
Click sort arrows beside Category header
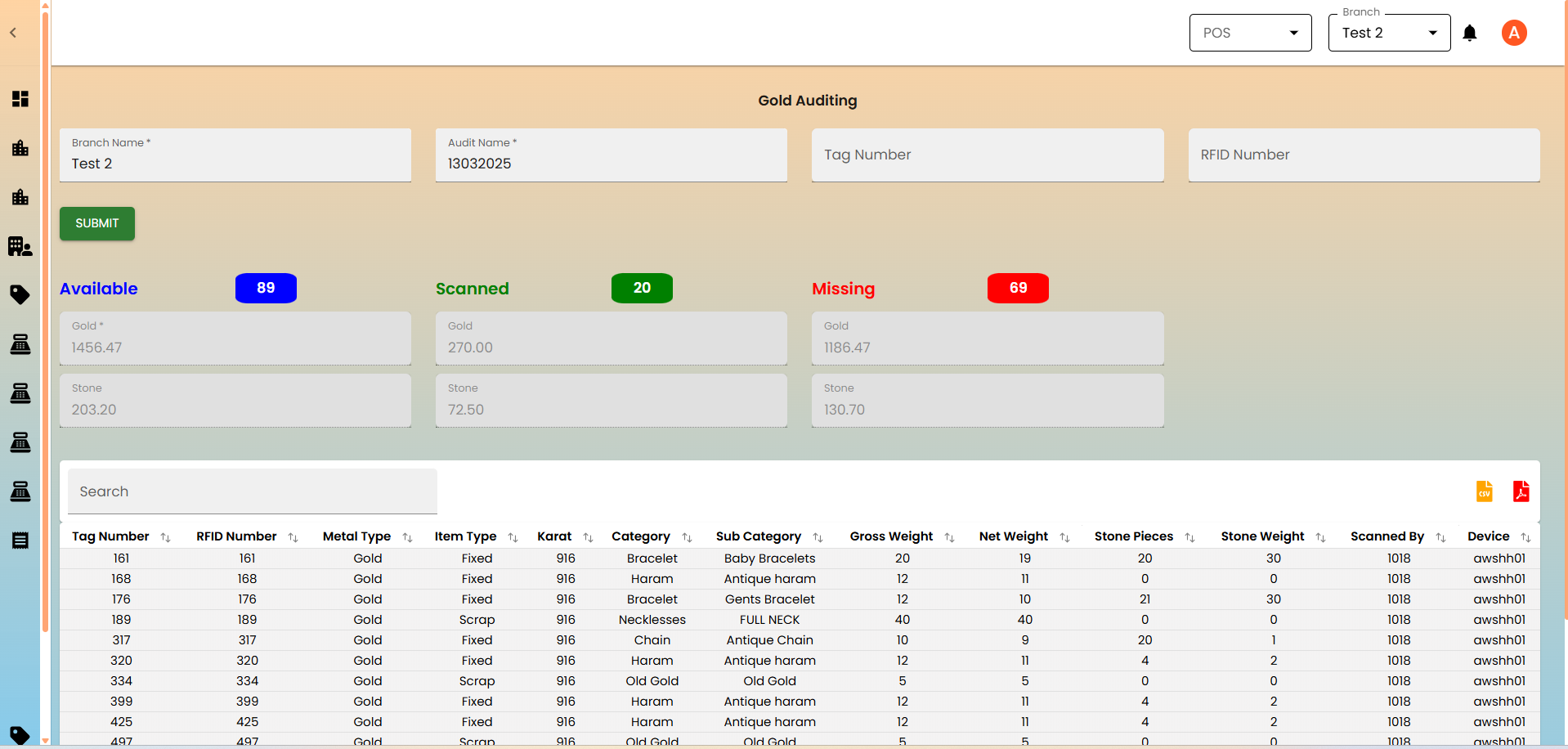687,537
